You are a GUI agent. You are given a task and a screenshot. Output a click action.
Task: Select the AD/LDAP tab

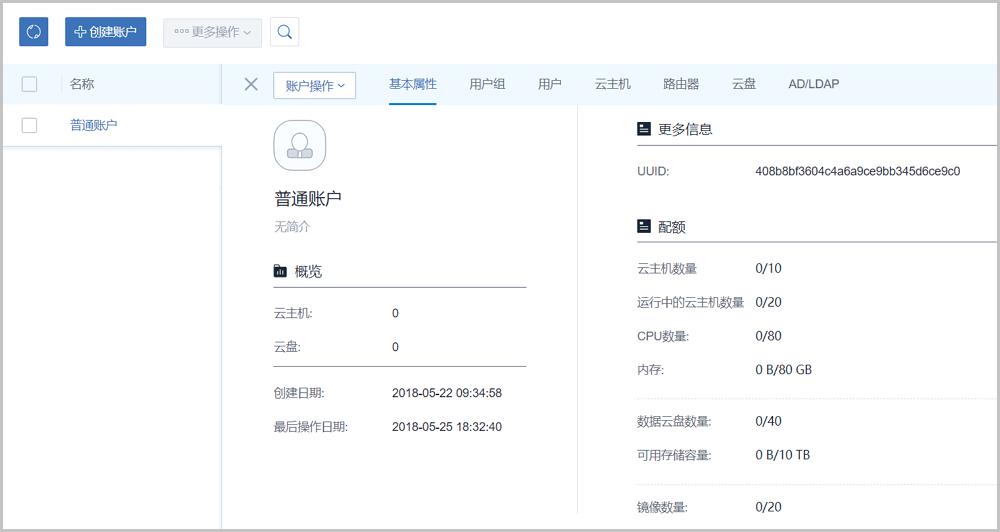(x=813, y=84)
